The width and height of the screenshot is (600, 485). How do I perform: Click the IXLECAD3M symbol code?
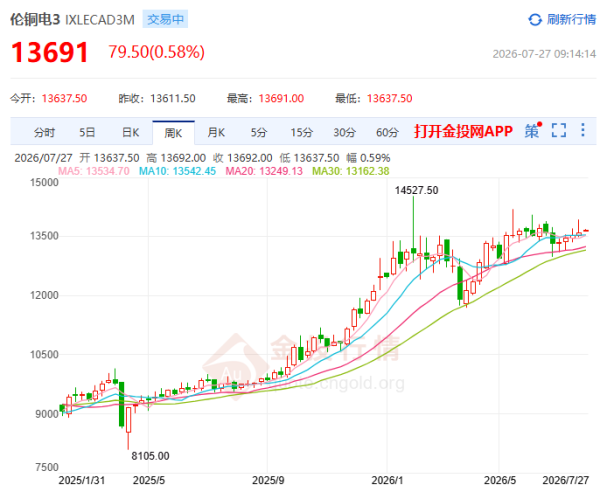(99, 20)
